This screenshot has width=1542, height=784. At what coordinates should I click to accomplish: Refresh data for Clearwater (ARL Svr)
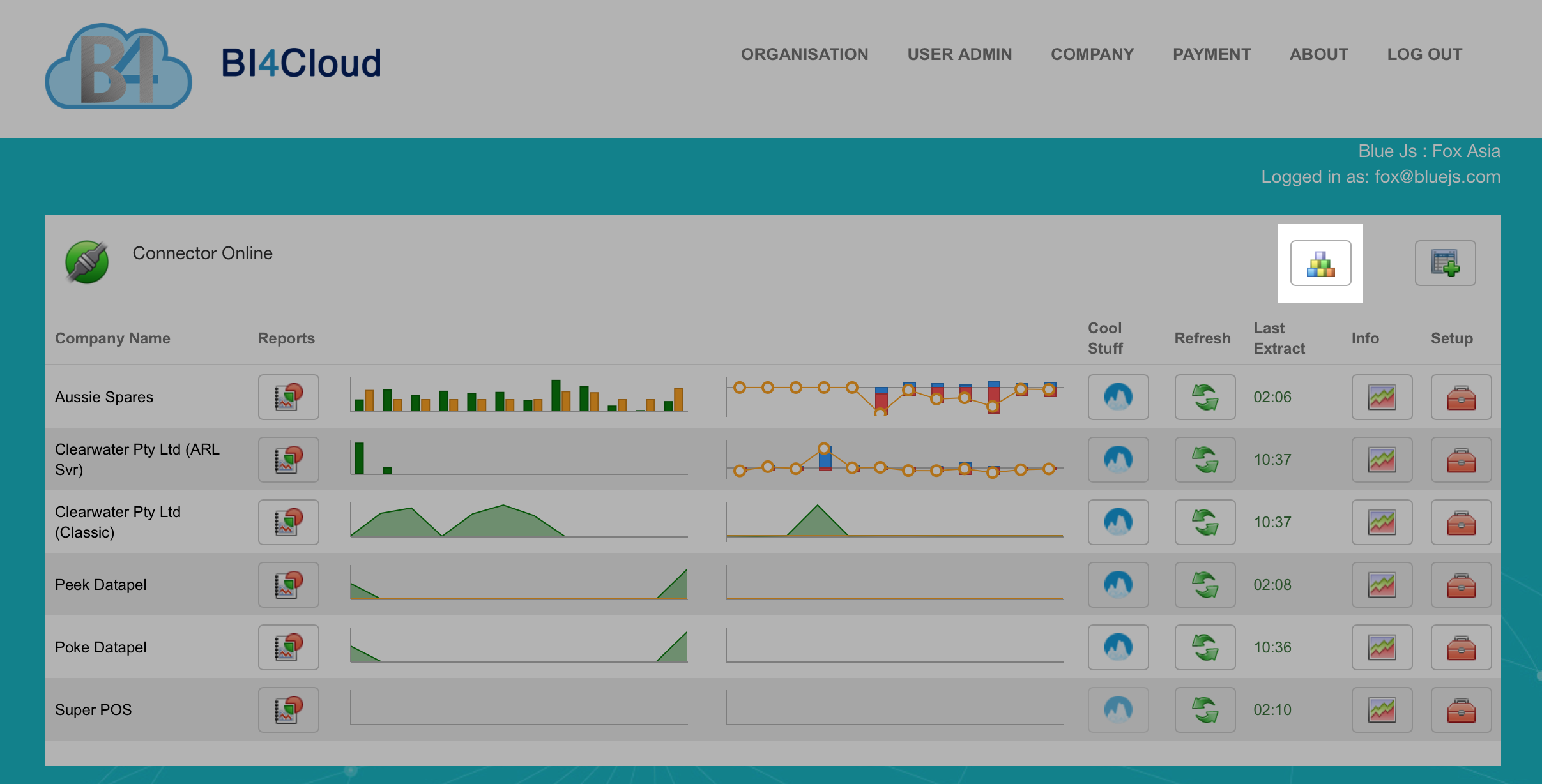click(1205, 460)
